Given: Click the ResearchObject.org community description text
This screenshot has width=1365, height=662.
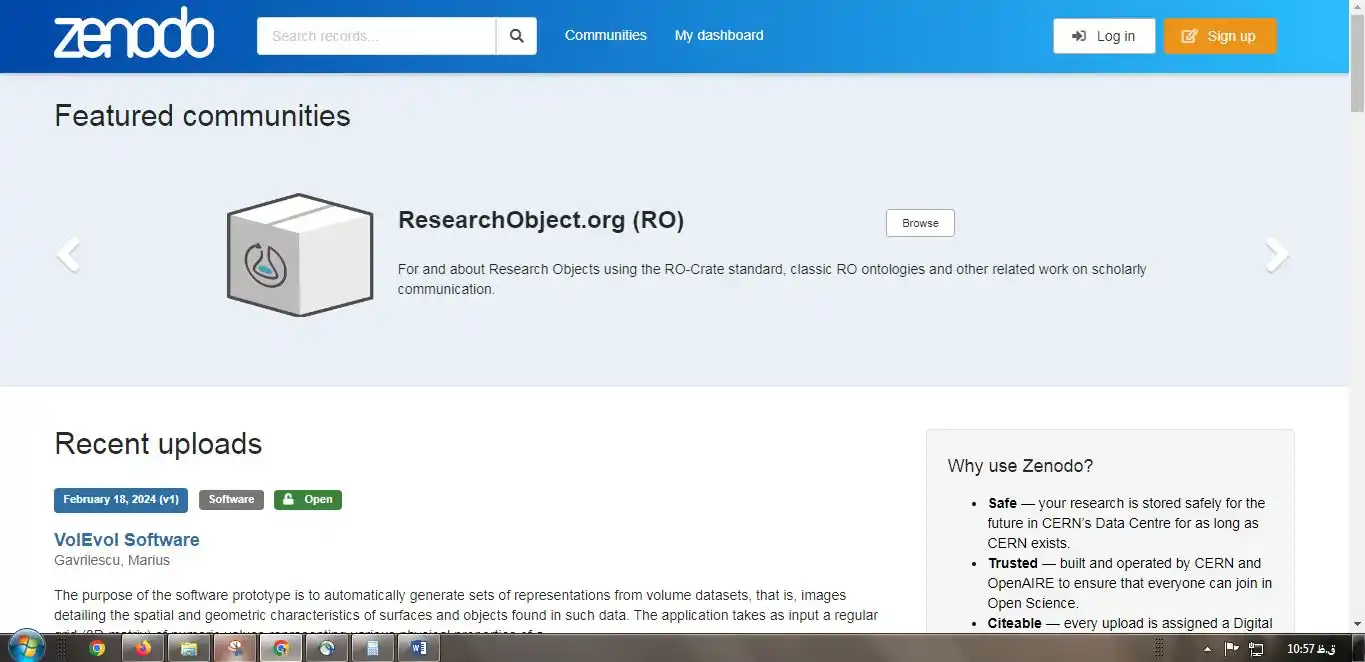Looking at the screenshot, I should click(772, 279).
